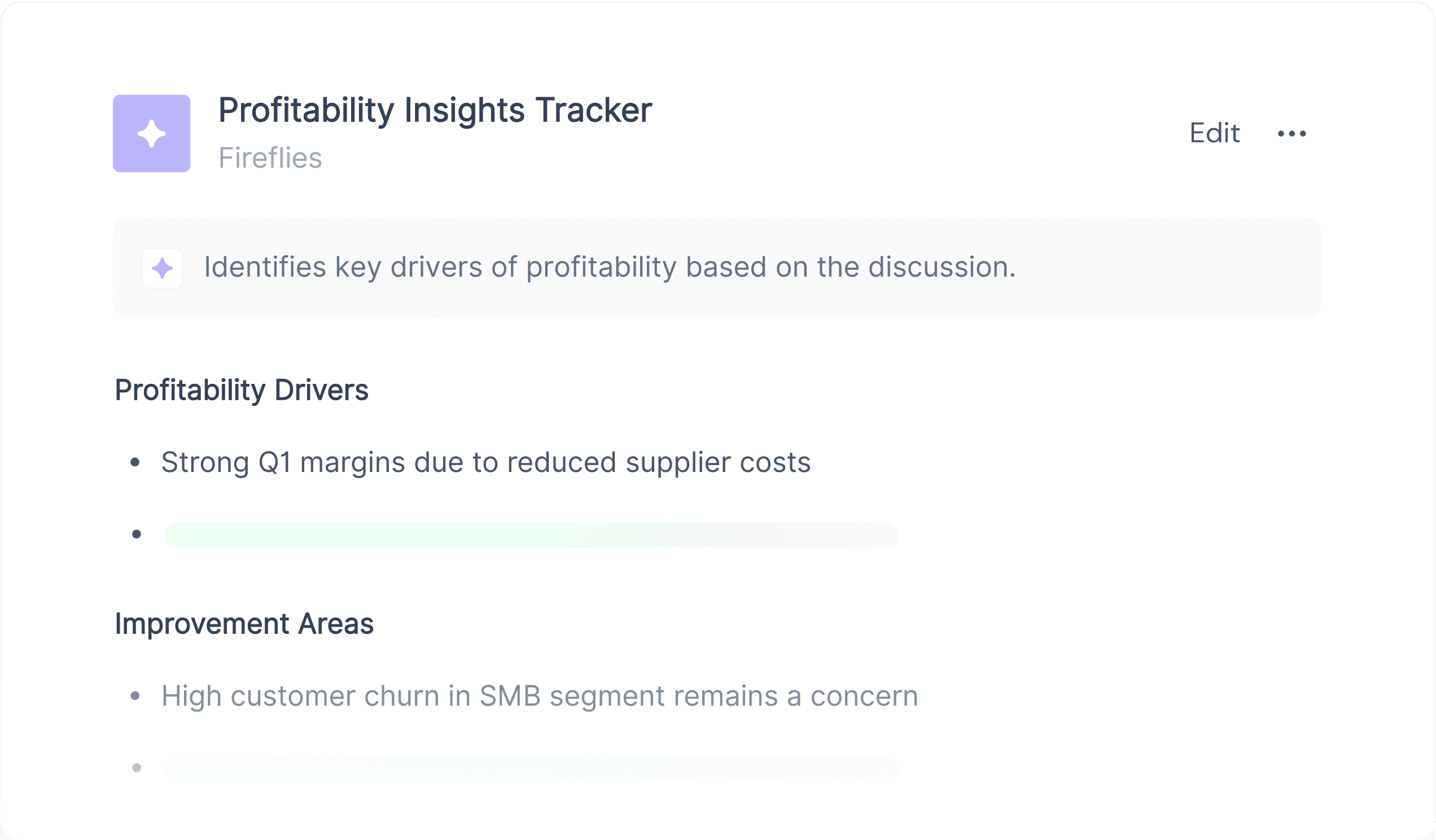Image resolution: width=1436 pixels, height=840 pixels.
Task: Select the Profitability Insights Tracker title
Action: click(x=435, y=110)
